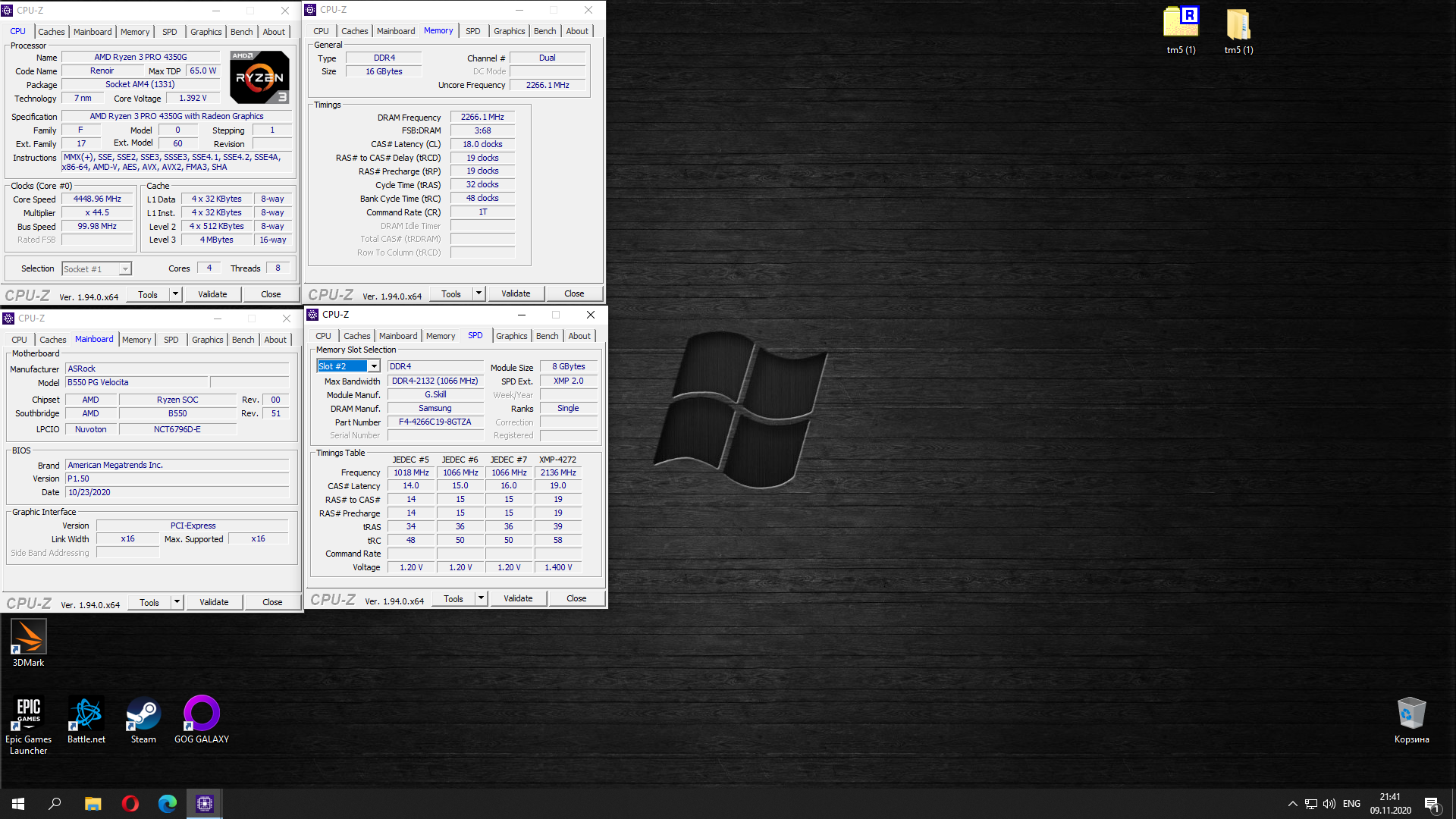Open Graphics tab in Mainboard window
The height and width of the screenshot is (819, 1456).
point(207,340)
